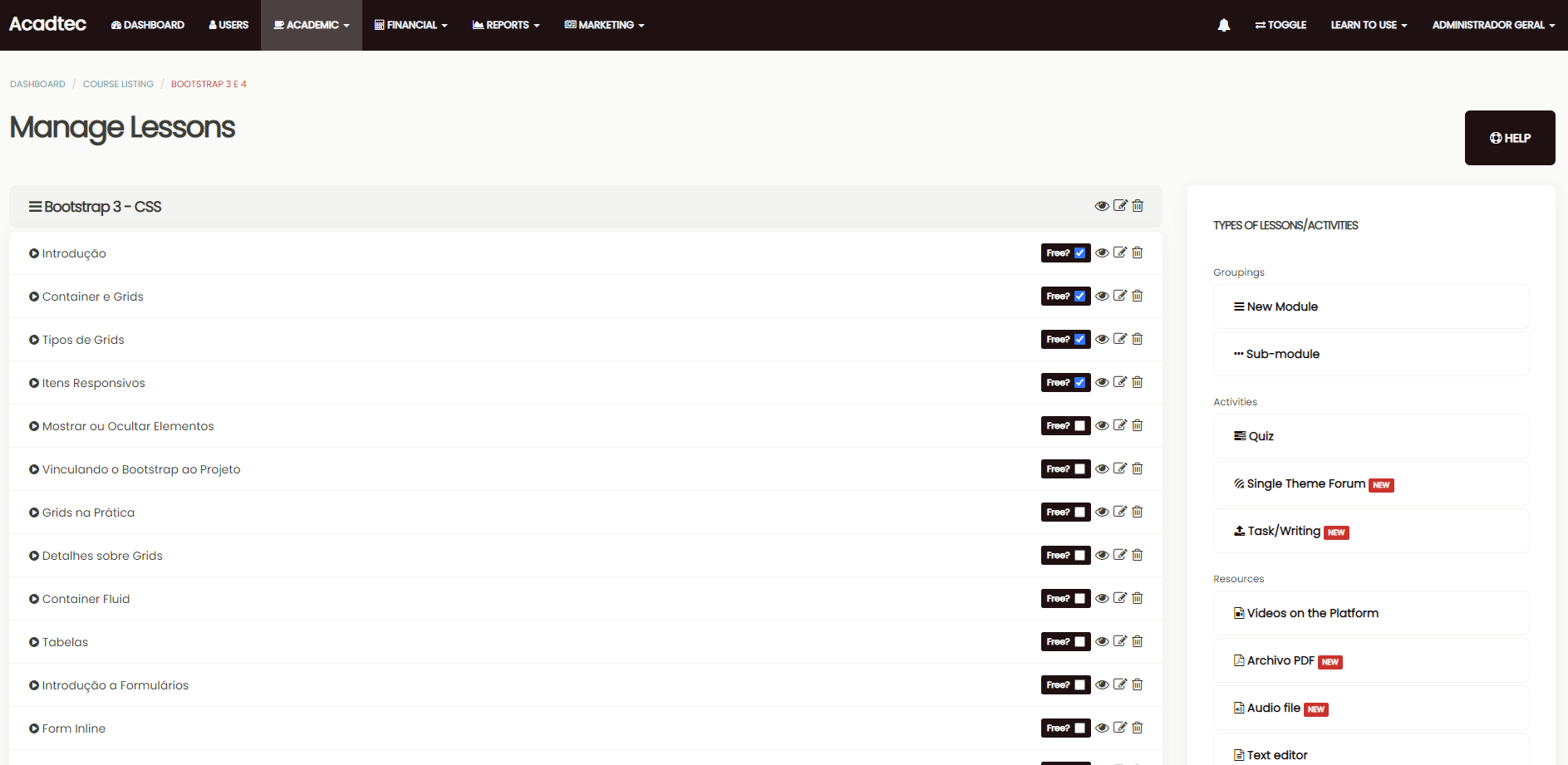Add a Task/Writing activity

[x=1371, y=531]
